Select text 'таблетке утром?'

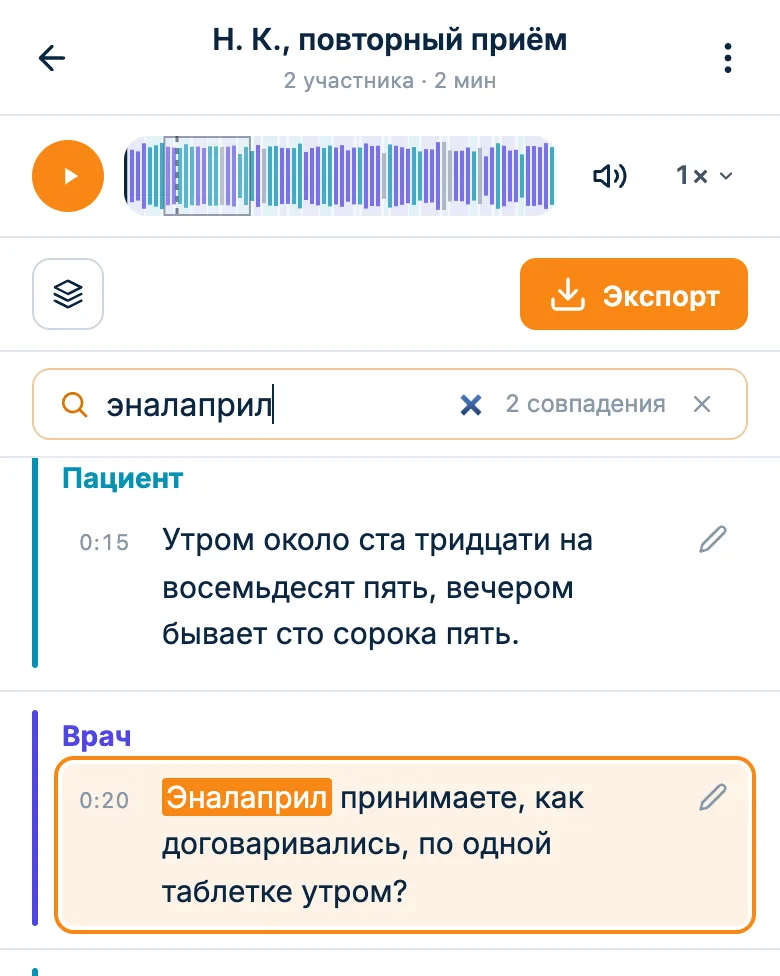284,891
